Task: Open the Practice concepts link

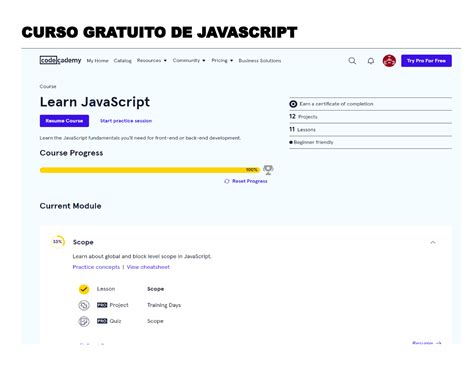Action: (x=96, y=267)
